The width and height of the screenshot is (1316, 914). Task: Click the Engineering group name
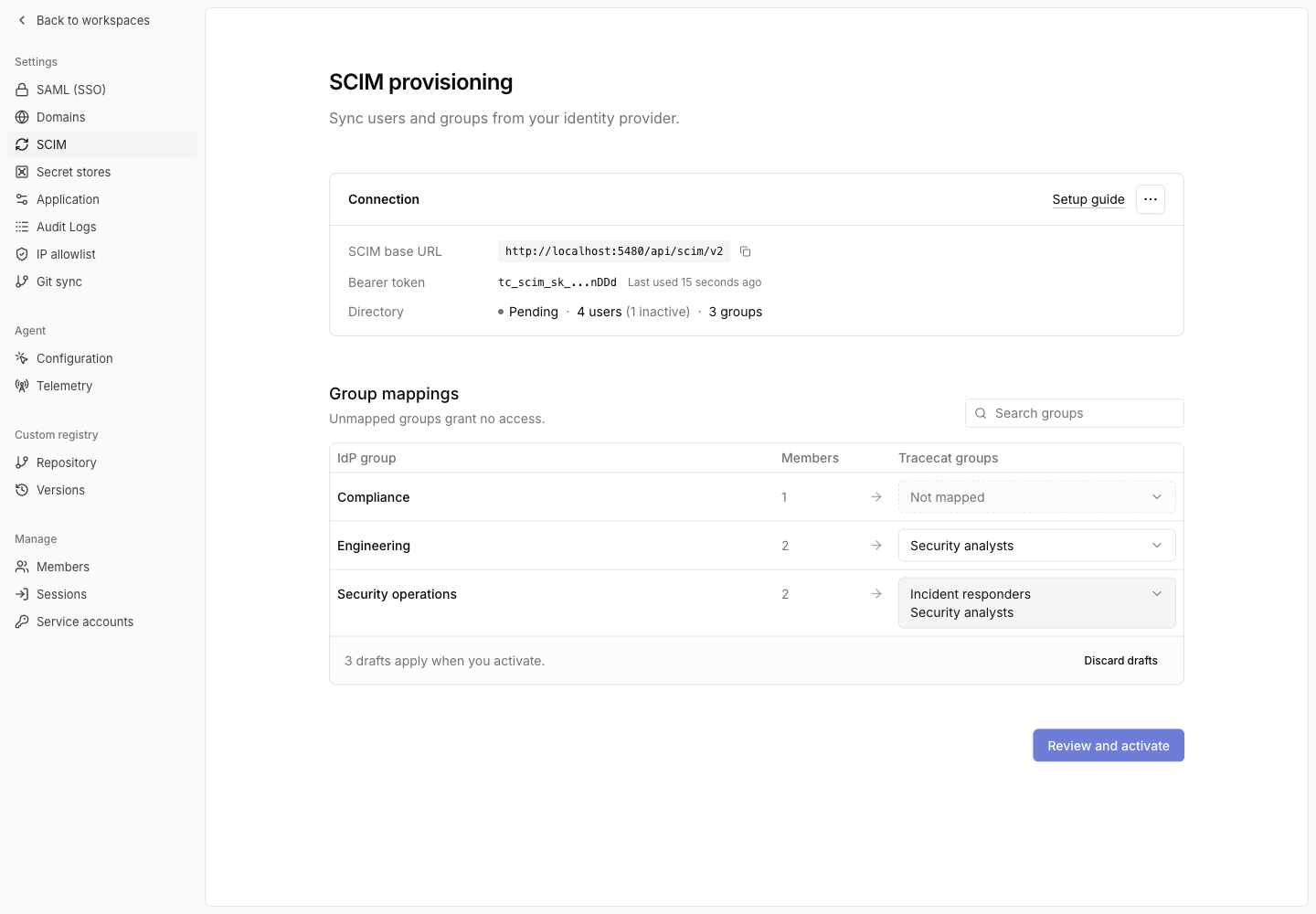coord(374,546)
